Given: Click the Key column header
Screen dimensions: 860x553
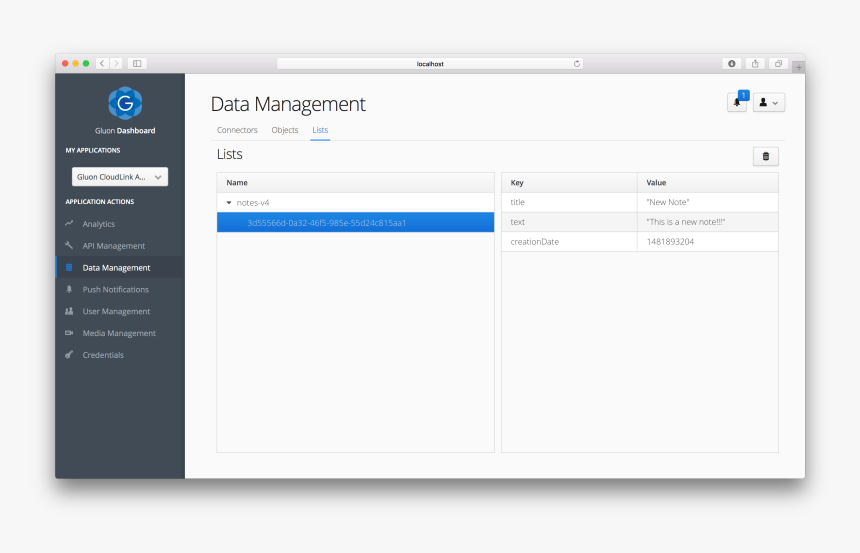Looking at the screenshot, I should (569, 183).
